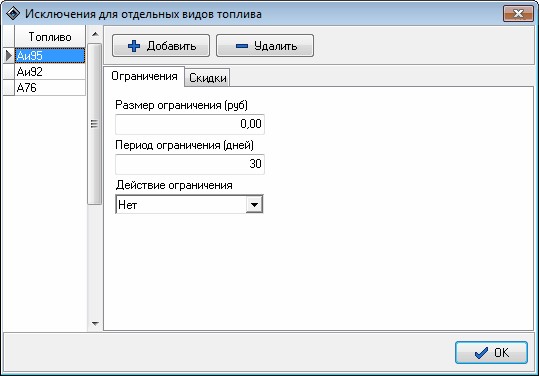Image resolution: width=539 pixels, height=376 pixels.
Task: Click the dialog title bar app icon
Action: coord(13,14)
